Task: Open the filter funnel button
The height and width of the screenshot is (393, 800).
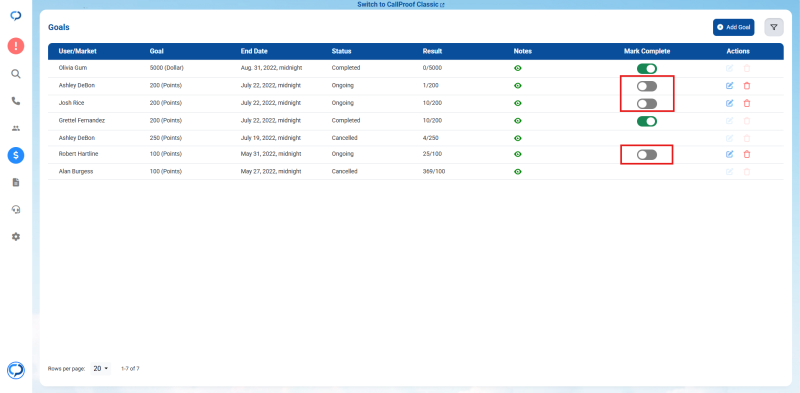Action: click(x=773, y=27)
